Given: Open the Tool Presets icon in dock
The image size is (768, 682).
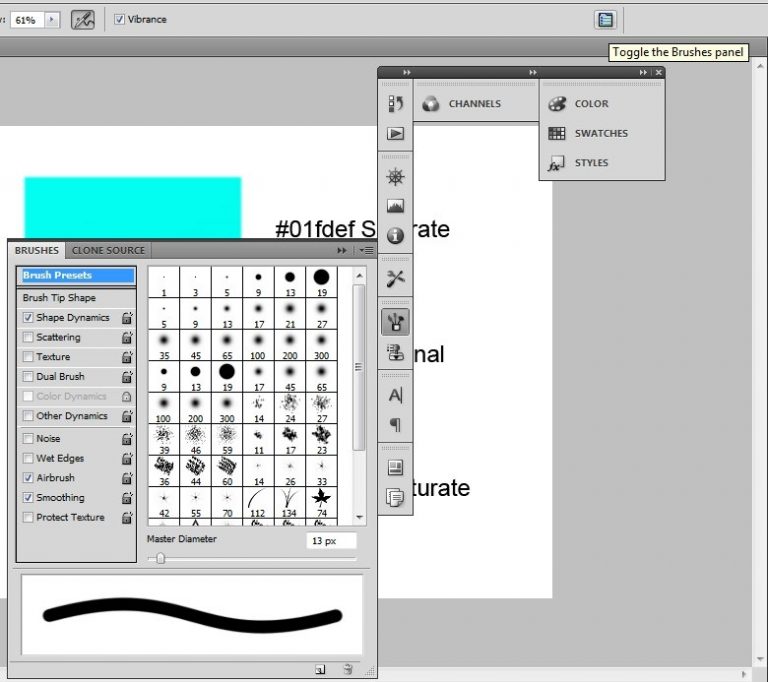Looking at the screenshot, I should [395, 279].
